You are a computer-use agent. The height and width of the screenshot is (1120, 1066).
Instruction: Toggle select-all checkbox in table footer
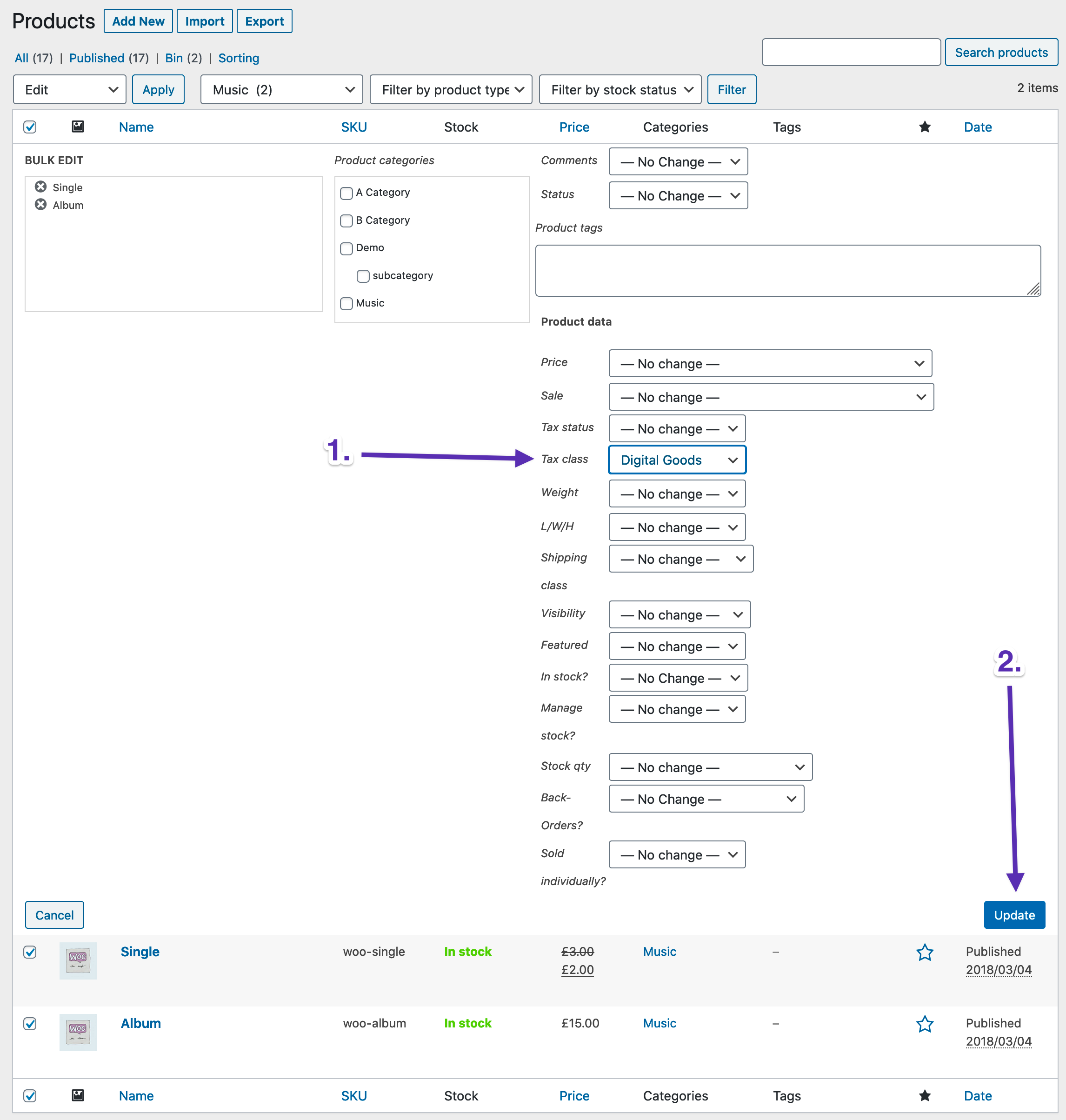(30, 1095)
